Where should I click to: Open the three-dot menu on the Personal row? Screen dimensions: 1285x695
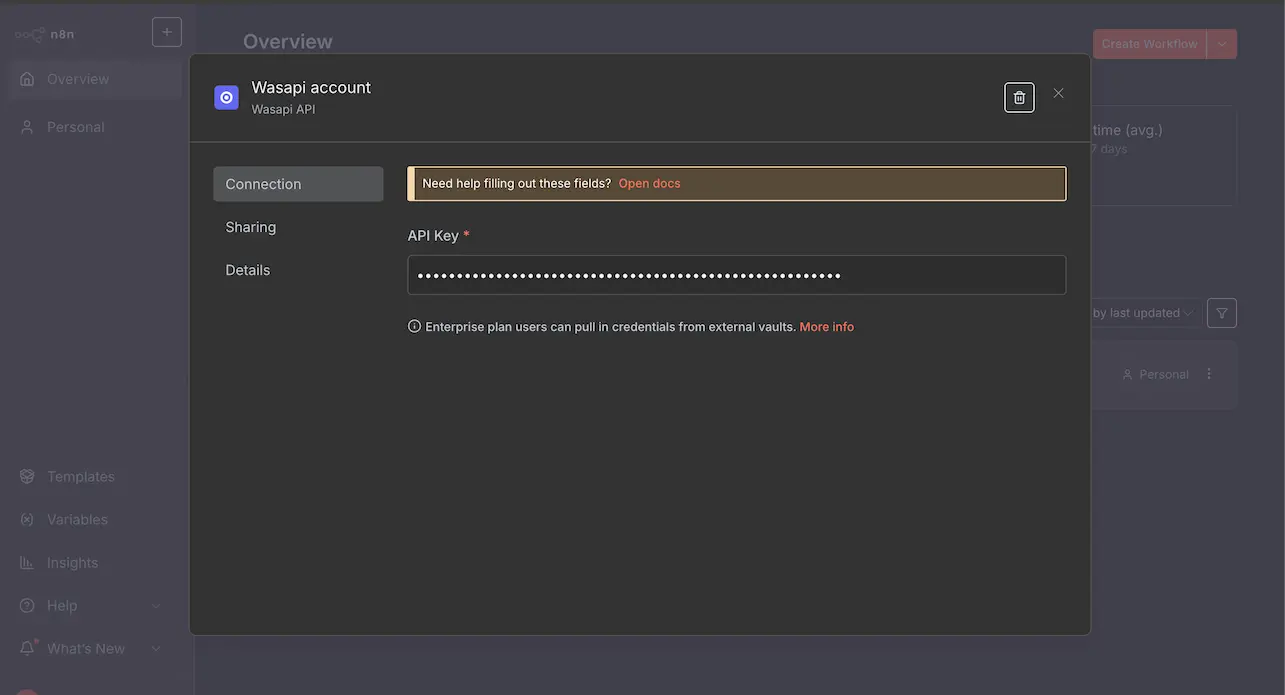[x=1209, y=374]
